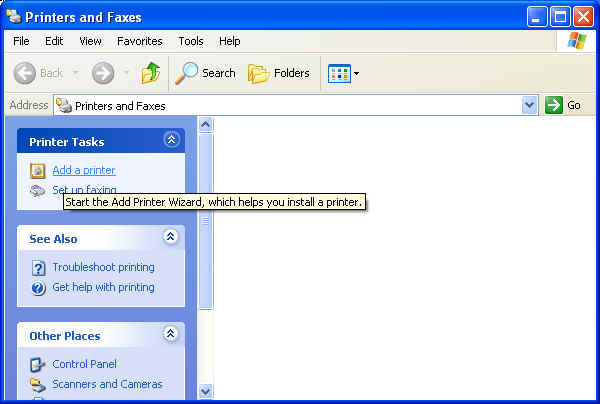This screenshot has height=404, width=600.
Task: Open the Views dropdown in the toolbar
Action: click(343, 73)
